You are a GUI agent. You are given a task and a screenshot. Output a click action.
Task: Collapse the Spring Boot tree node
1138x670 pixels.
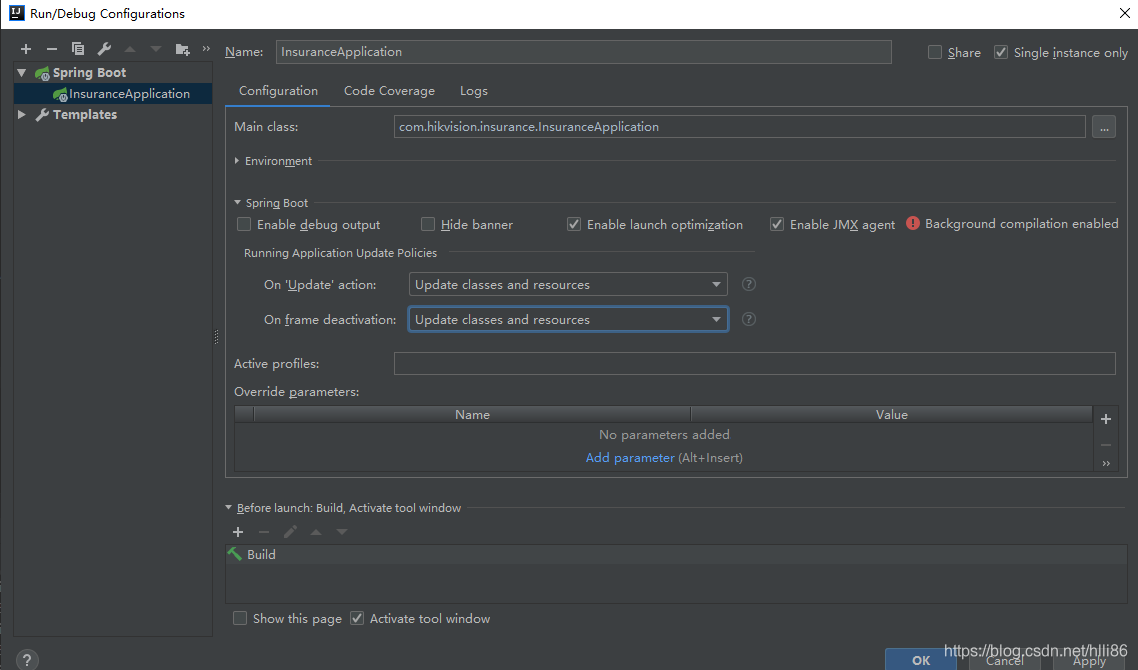[x=22, y=73]
